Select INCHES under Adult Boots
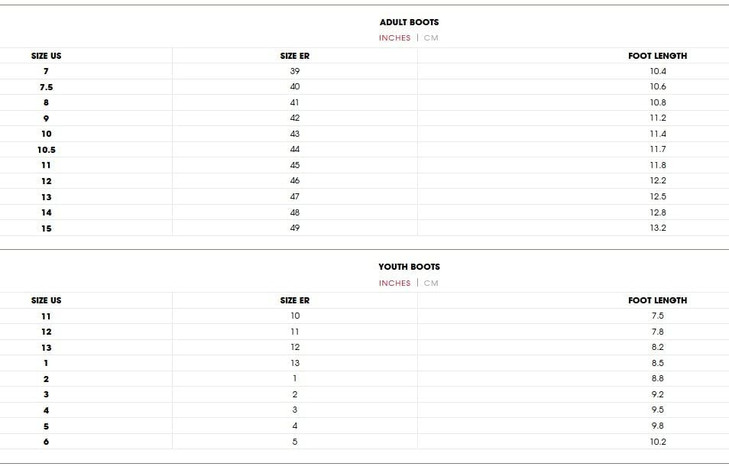This screenshot has height=473, width=729. tap(394, 38)
